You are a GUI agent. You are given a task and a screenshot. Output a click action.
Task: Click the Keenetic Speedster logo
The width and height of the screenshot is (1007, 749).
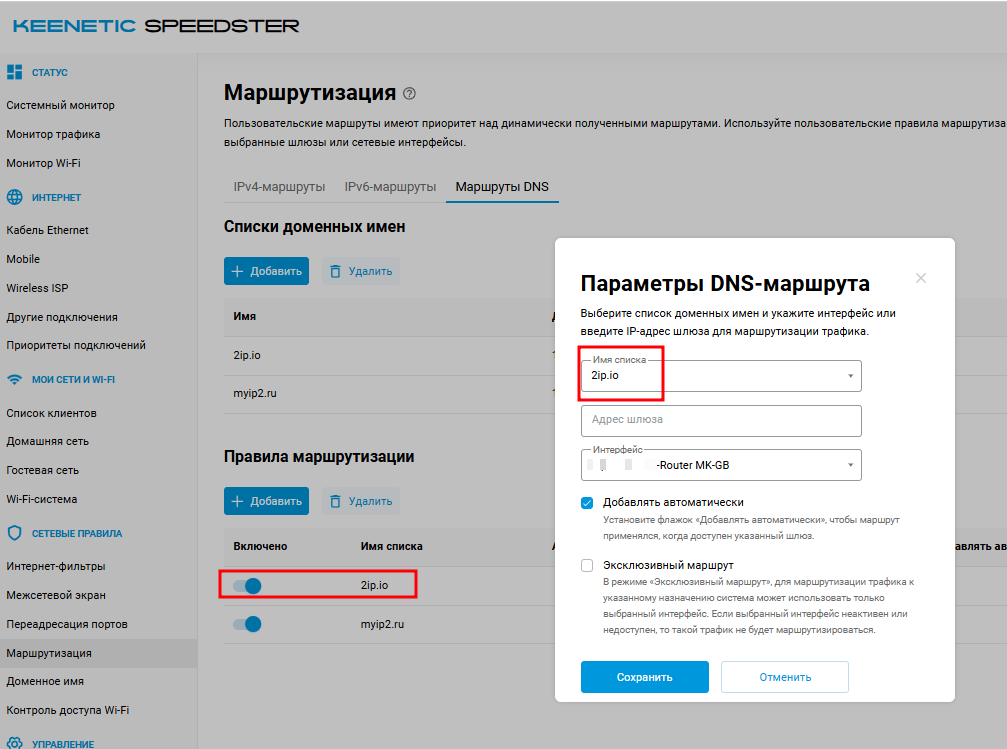[155, 26]
